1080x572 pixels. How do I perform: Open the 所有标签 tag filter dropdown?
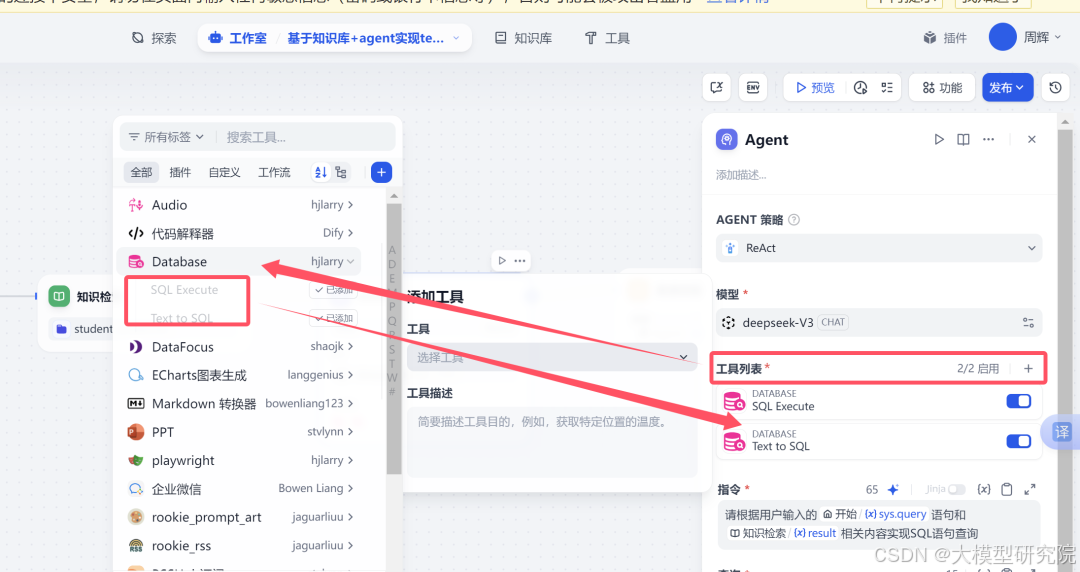click(167, 137)
